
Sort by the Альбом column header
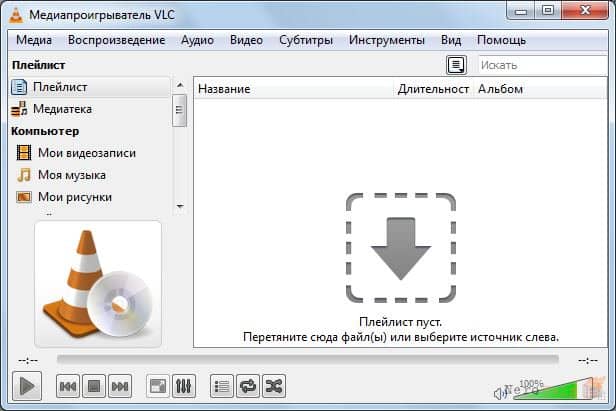point(541,89)
